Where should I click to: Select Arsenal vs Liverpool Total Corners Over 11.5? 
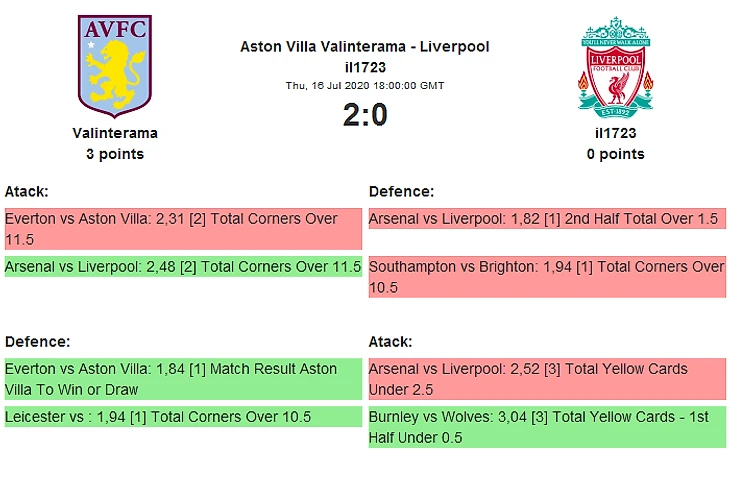(182, 267)
